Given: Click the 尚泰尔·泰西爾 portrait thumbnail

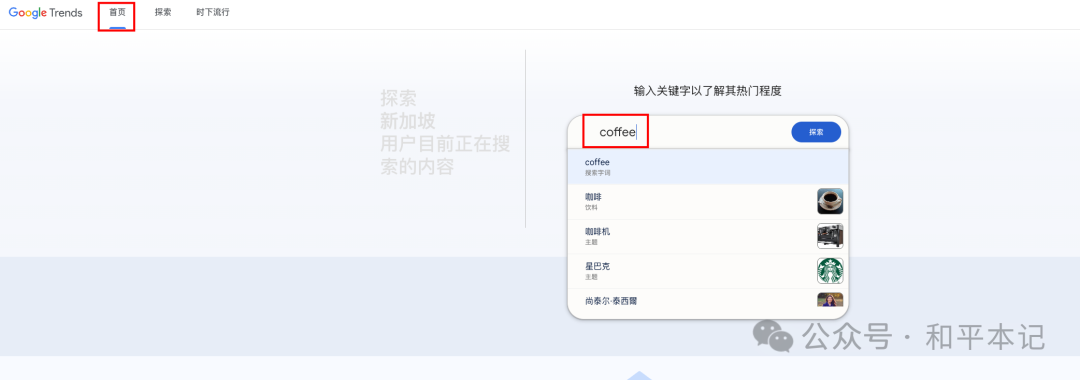Looking at the screenshot, I should coord(830,300).
